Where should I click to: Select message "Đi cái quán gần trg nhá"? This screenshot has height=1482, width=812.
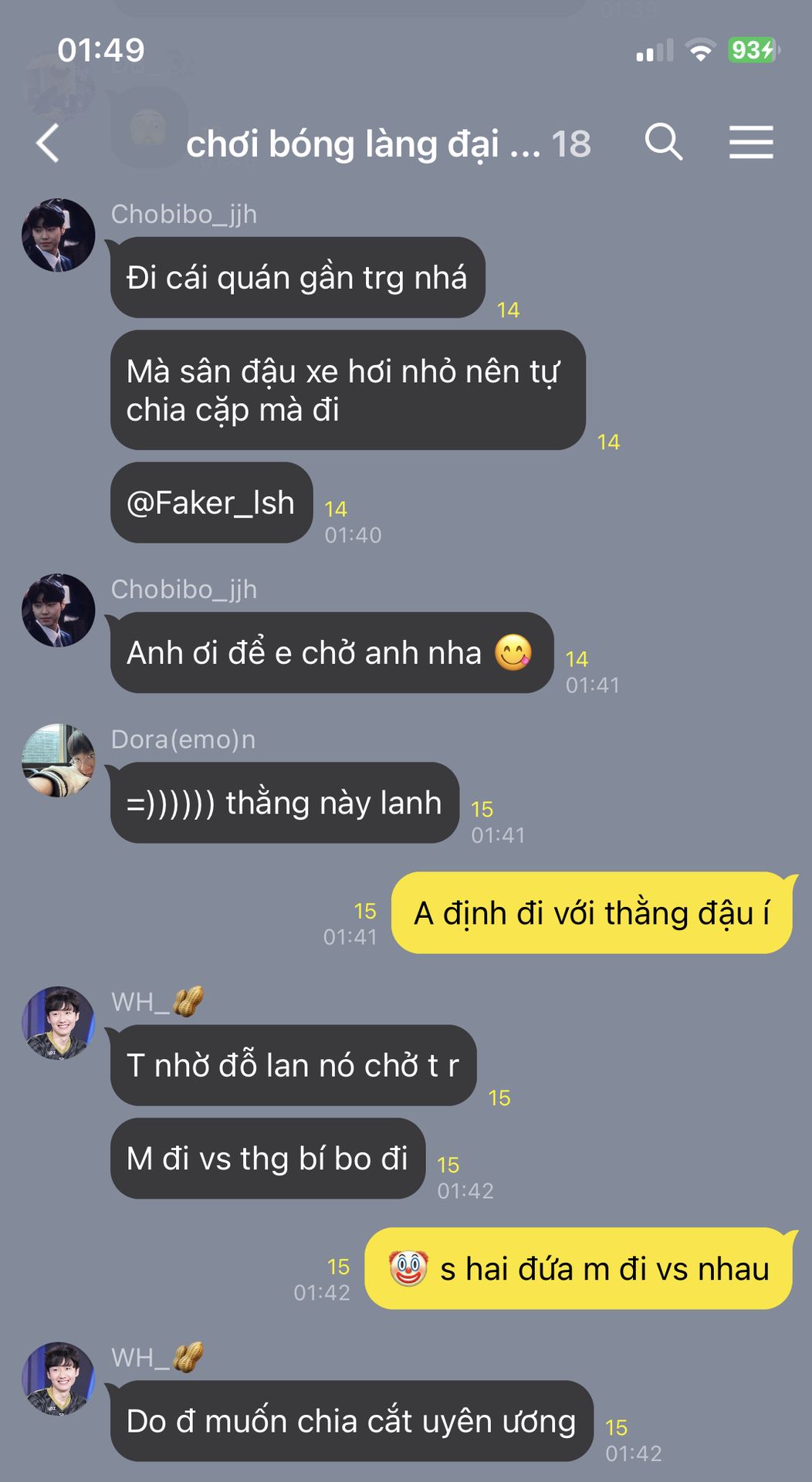(297, 277)
